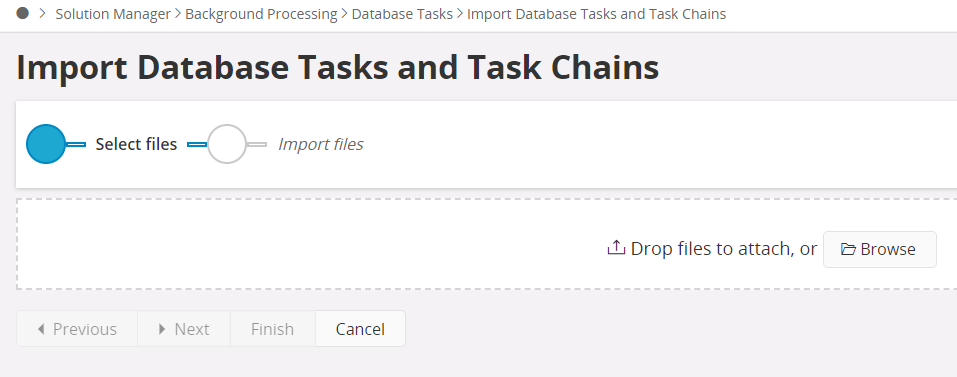Click the chevron after Solution Manager breadcrumb
This screenshot has height=377, width=957.
pyautogui.click(x=178, y=13)
